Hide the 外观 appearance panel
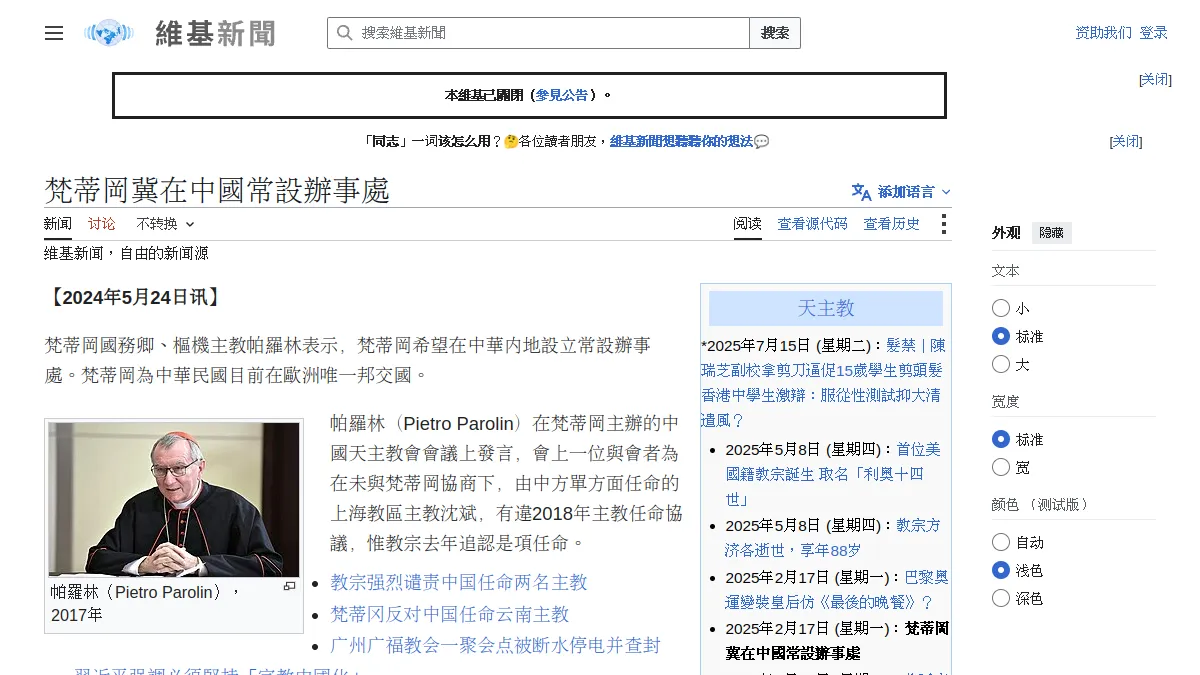 click(x=1052, y=233)
